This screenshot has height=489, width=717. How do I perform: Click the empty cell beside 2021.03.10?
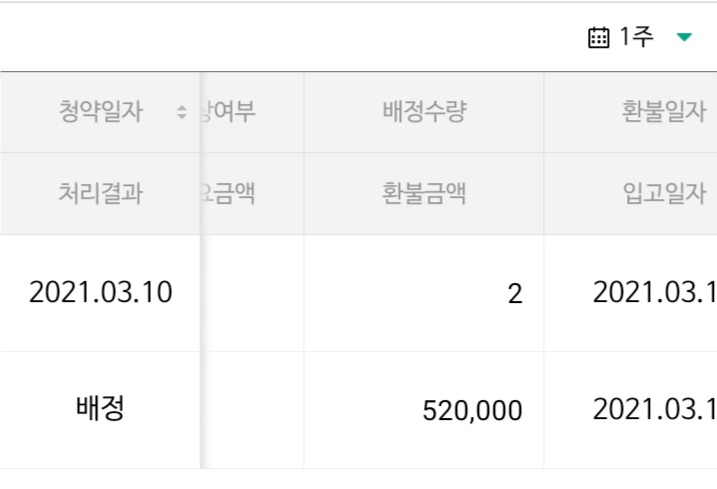point(254,293)
